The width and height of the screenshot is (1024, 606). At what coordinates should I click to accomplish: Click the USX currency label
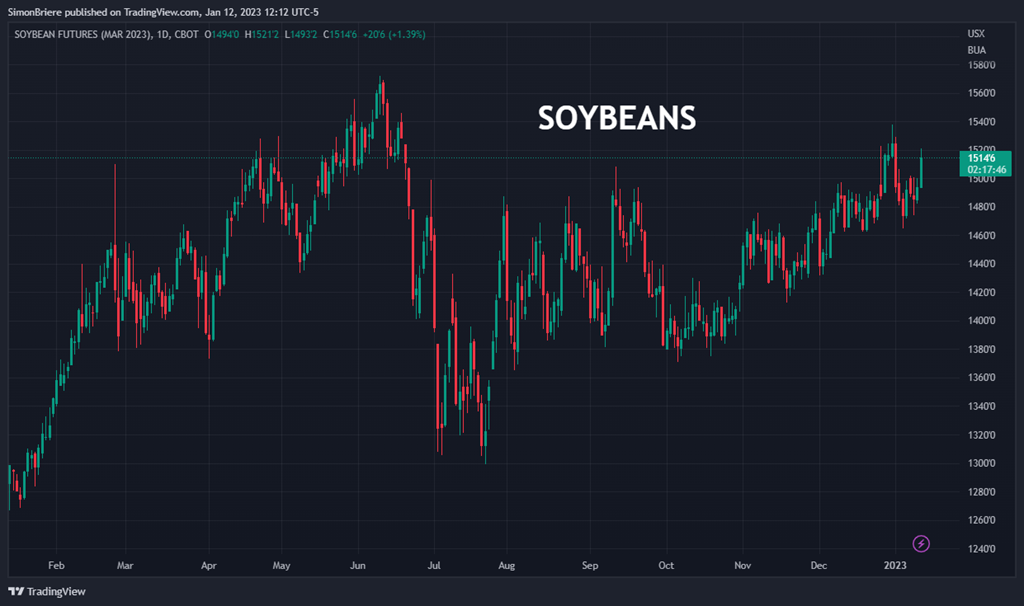[x=976, y=34]
